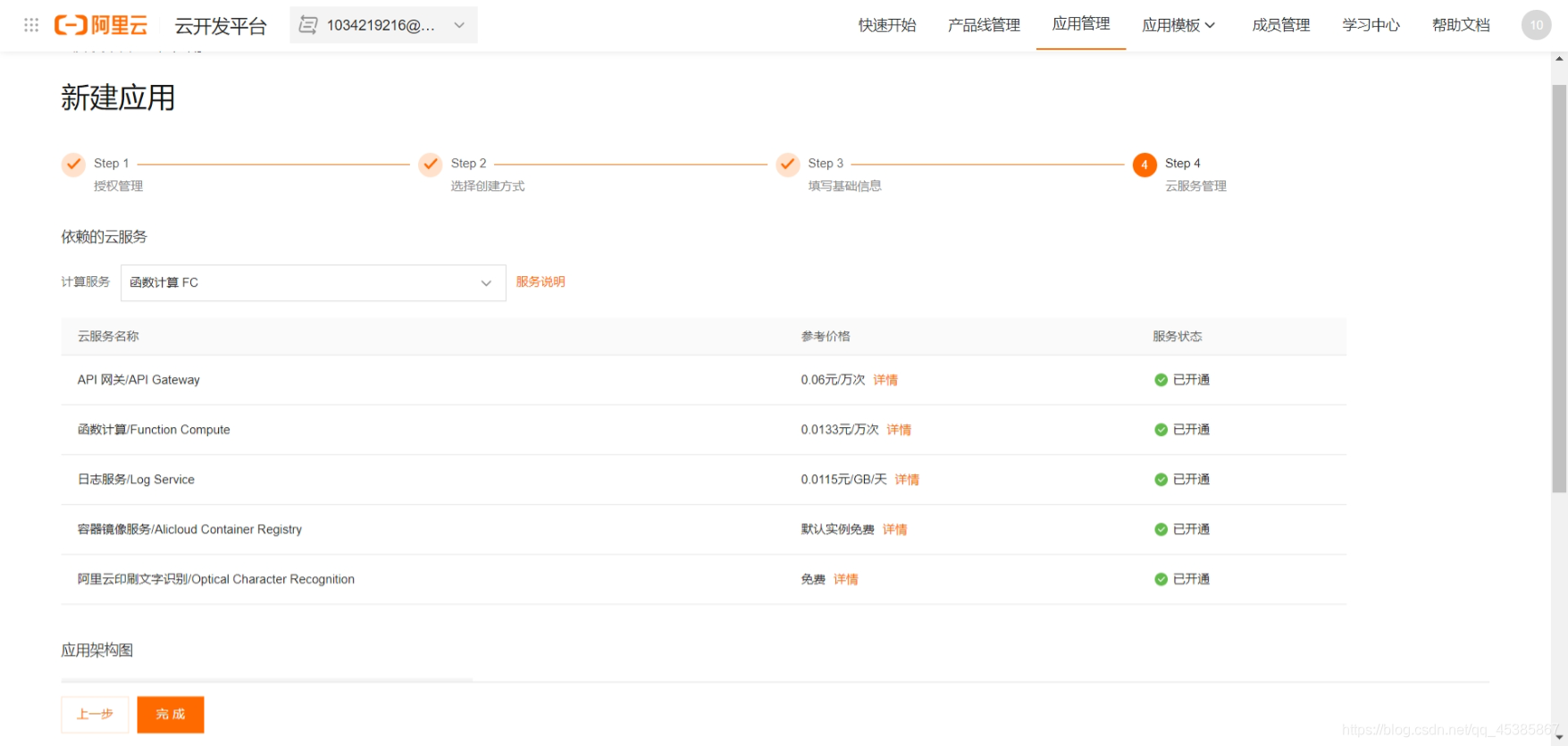Open the account 1034219216@ dropdown
The height and width of the screenshot is (746, 1568).
383,25
